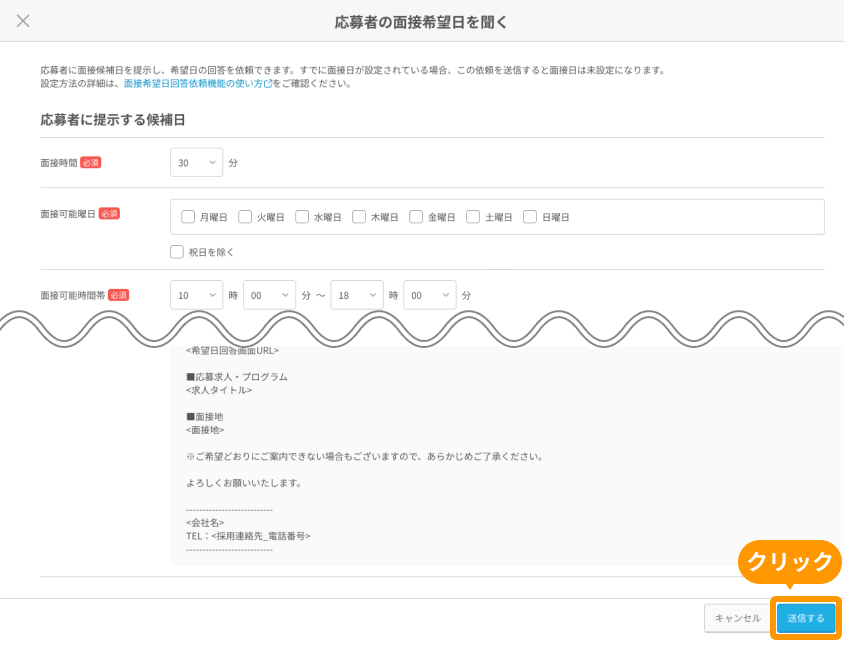Close the interview date request dialog
Viewport: 844px width, 646px height.
23,21
